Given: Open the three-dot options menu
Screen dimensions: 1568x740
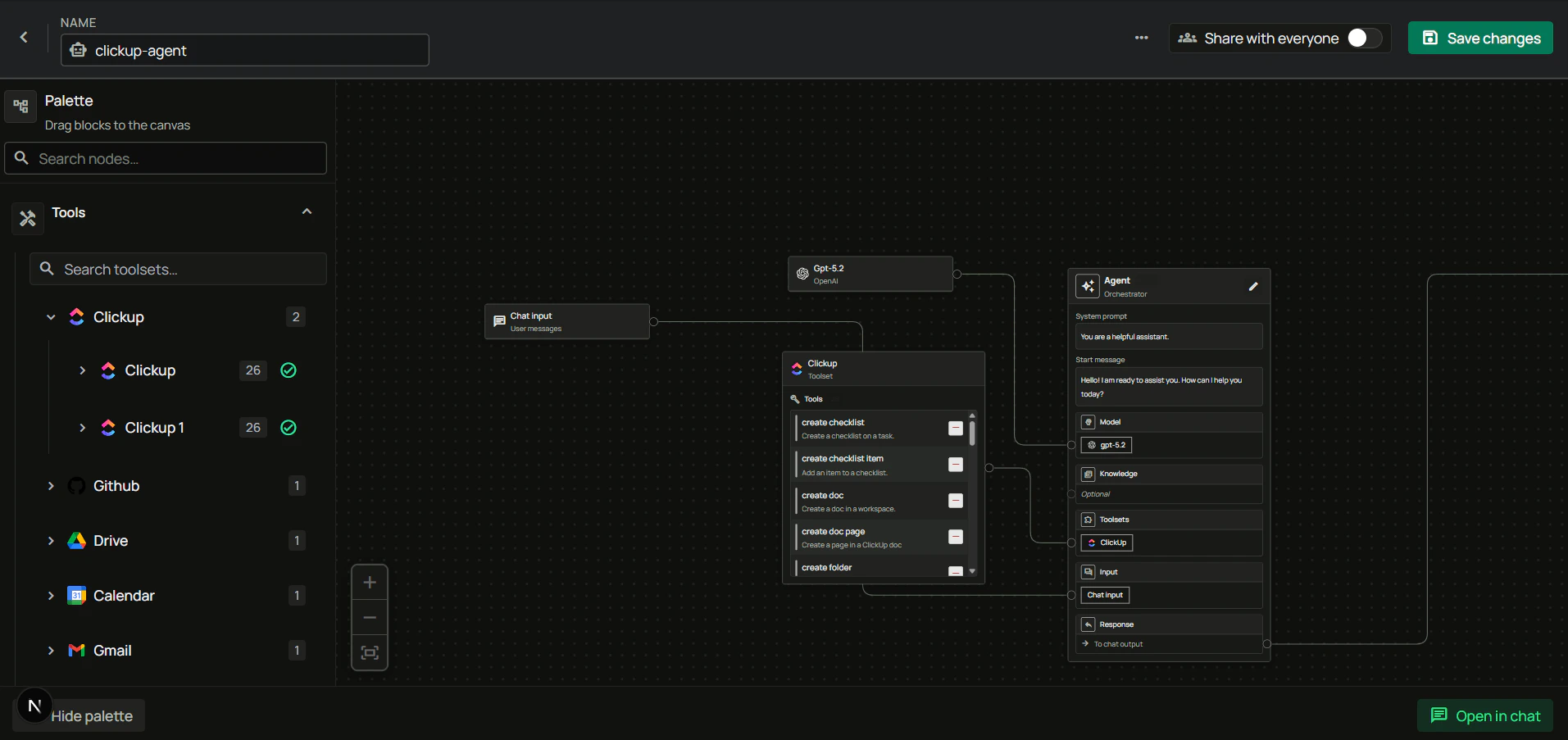Looking at the screenshot, I should [1141, 38].
